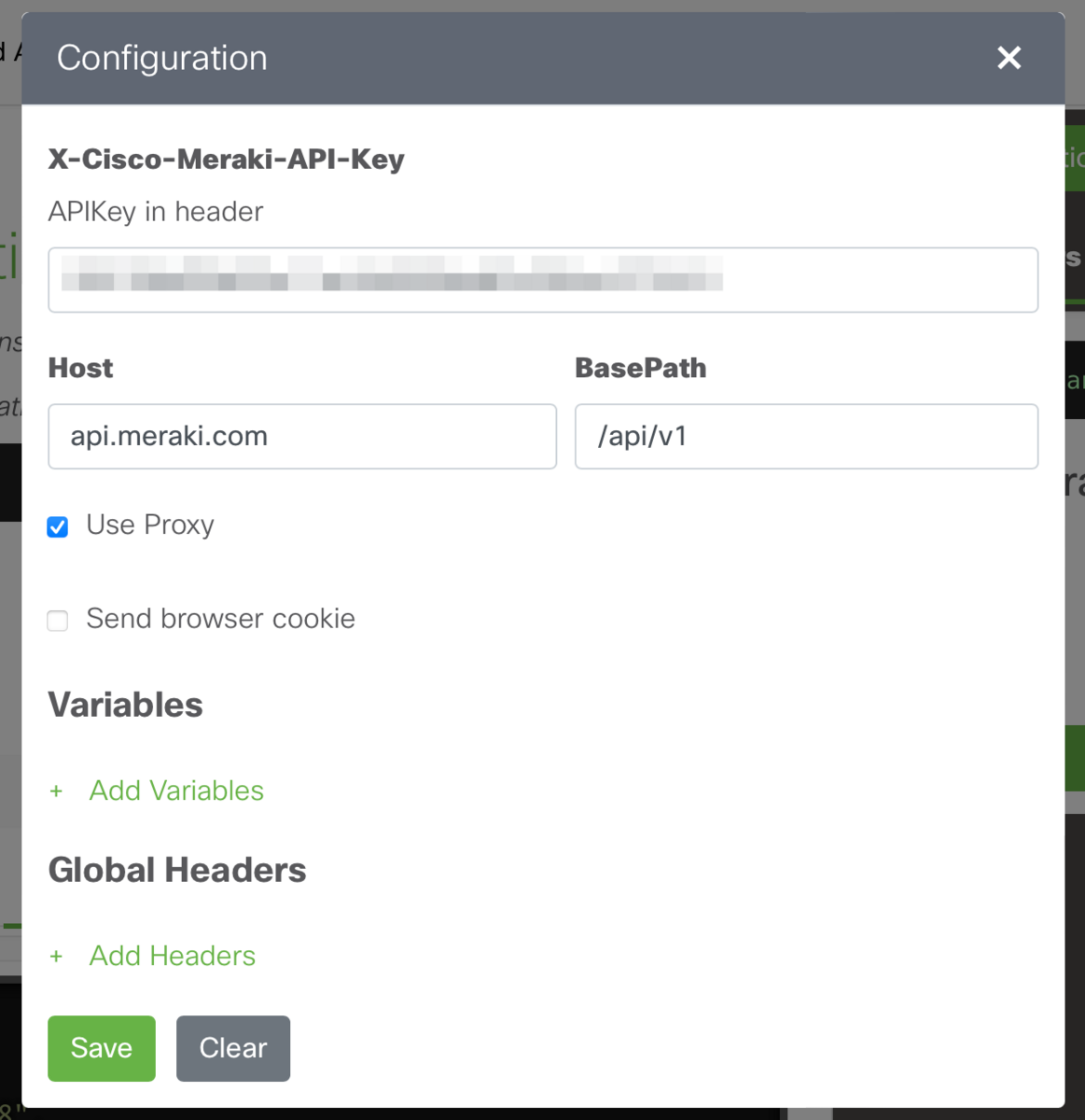1085x1120 pixels.
Task: Click the Variables section heading
Action: (x=125, y=705)
